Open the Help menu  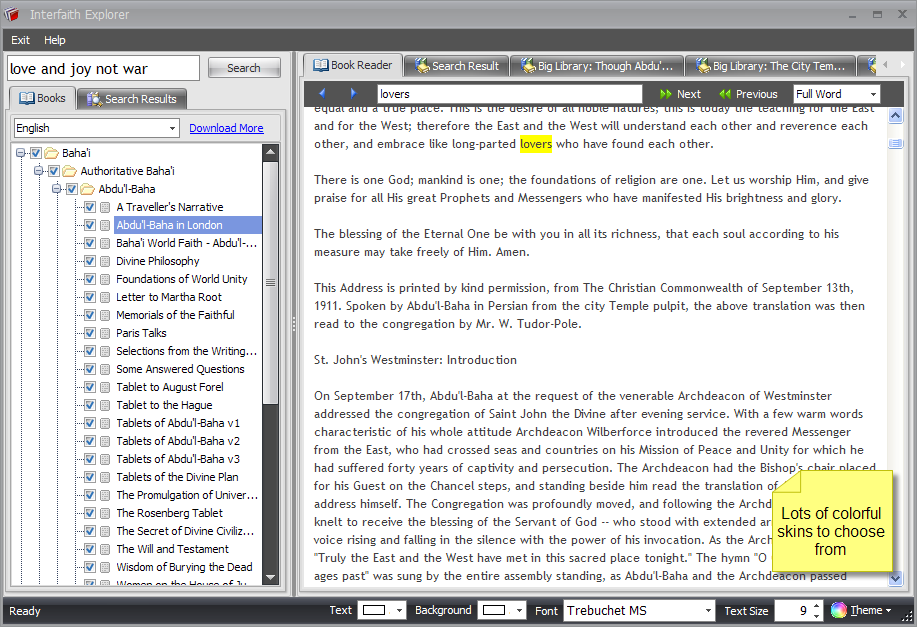(x=55, y=40)
